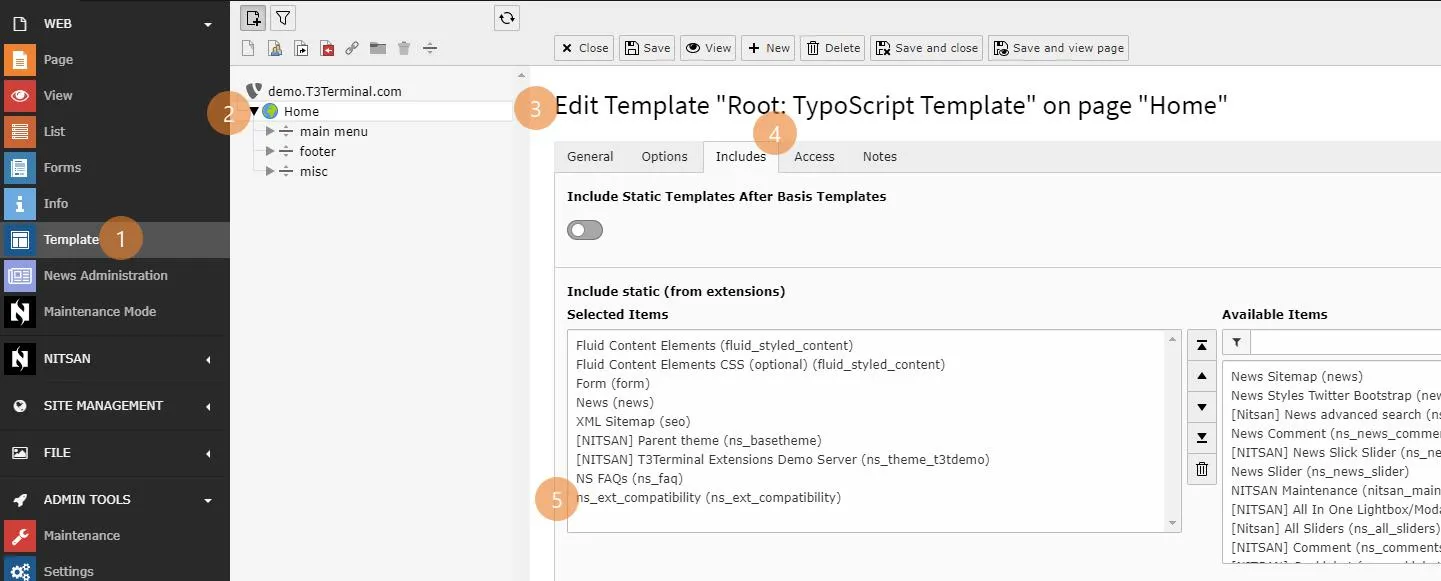The width and height of the screenshot is (1441, 581).
Task: Open the List module
Action: pos(115,131)
